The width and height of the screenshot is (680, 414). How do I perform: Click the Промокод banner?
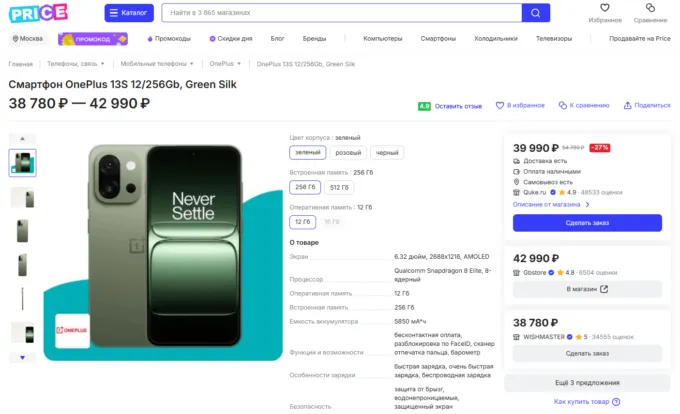tap(93, 39)
